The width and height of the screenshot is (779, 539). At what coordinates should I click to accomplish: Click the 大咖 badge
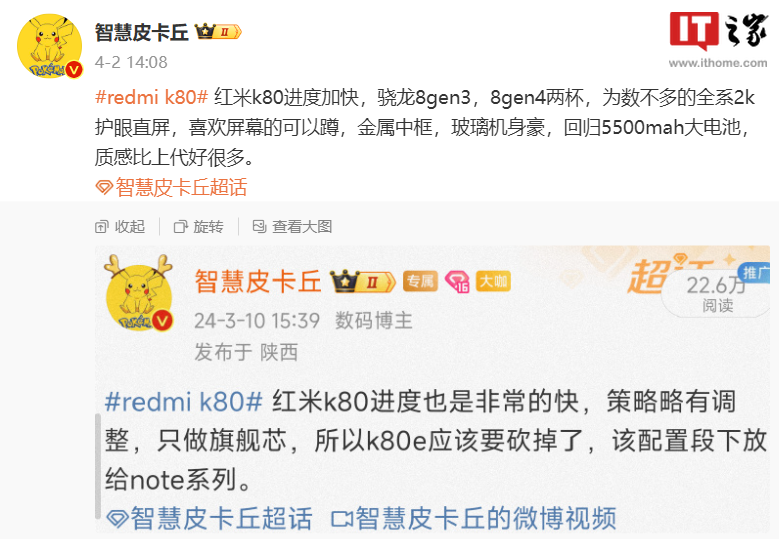(493, 282)
